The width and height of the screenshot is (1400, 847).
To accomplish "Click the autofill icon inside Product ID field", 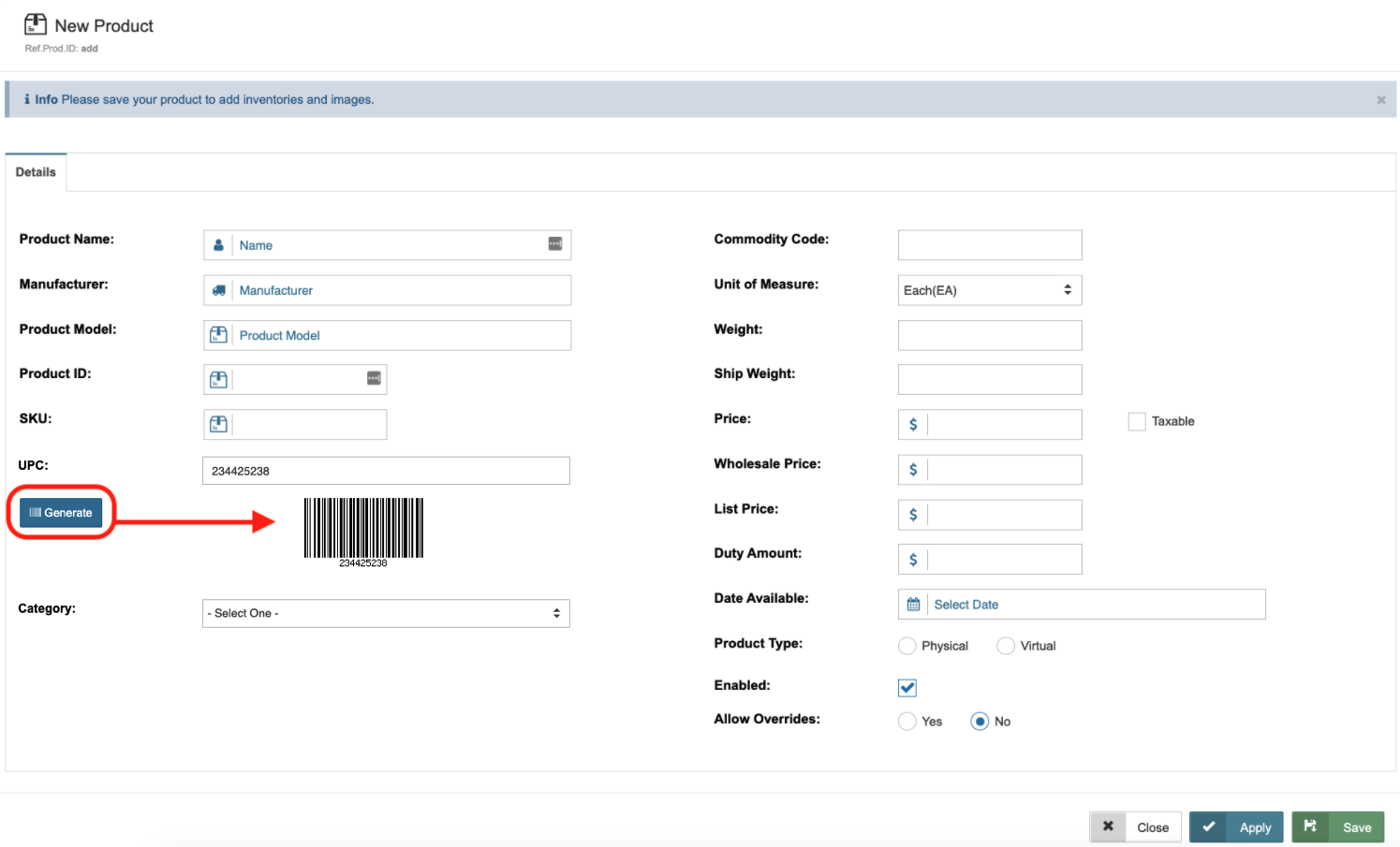I will (374, 378).
